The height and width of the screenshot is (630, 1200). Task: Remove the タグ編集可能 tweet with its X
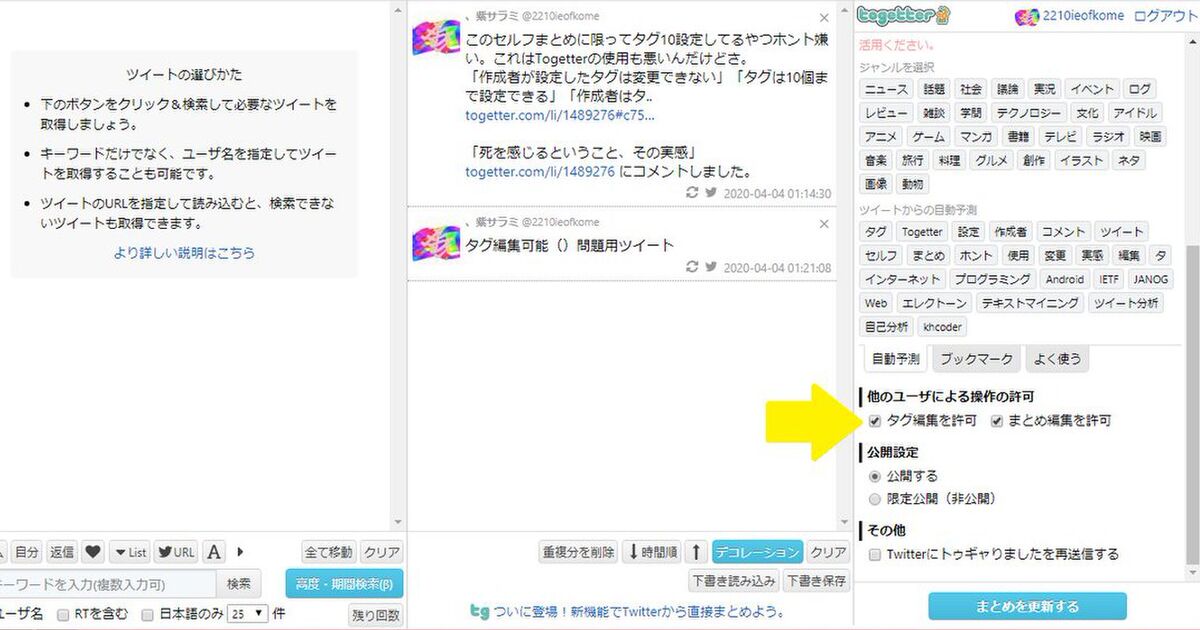point(824,223)
